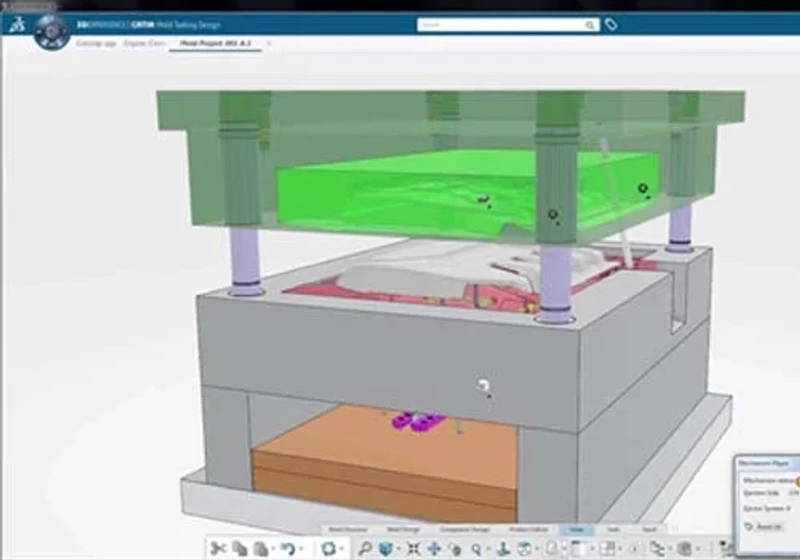Screen dimensions: 800x560
Task: Switch to the Engine Cov document tab
Action: (144, 43)
